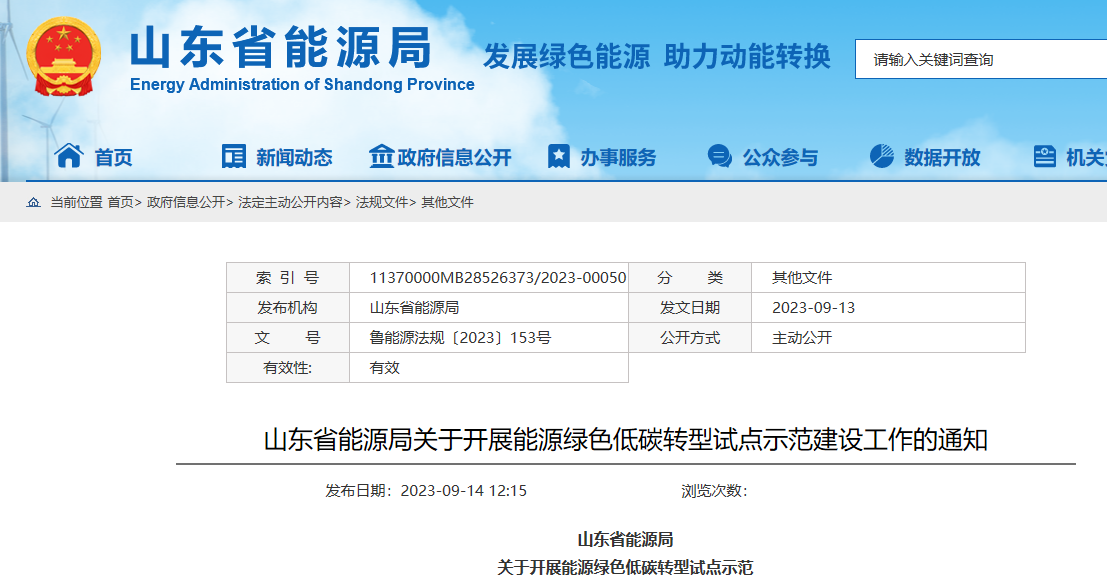Screen dimensions: 1107x584
Task: Click the home house icon in navigation
Action: 69,156
